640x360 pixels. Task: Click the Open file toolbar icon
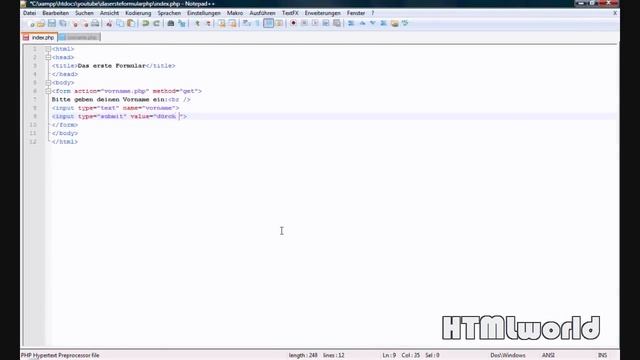coord(41,24)
